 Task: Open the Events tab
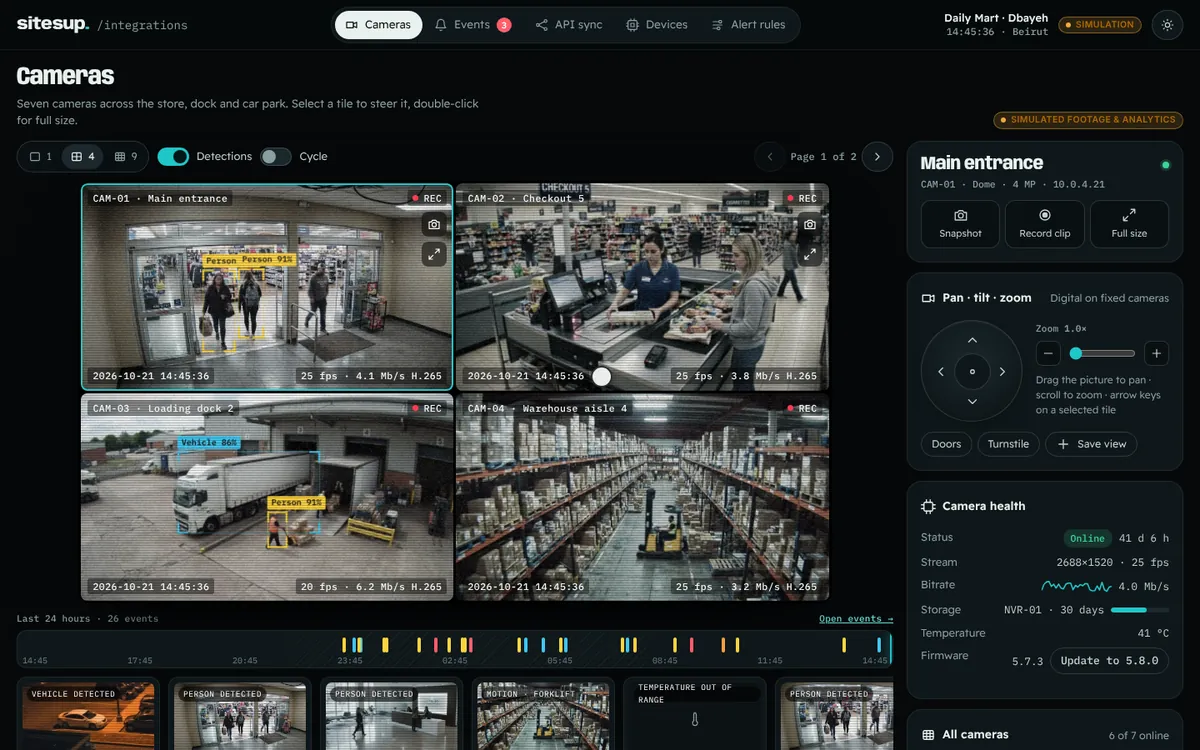click(473, 25)
